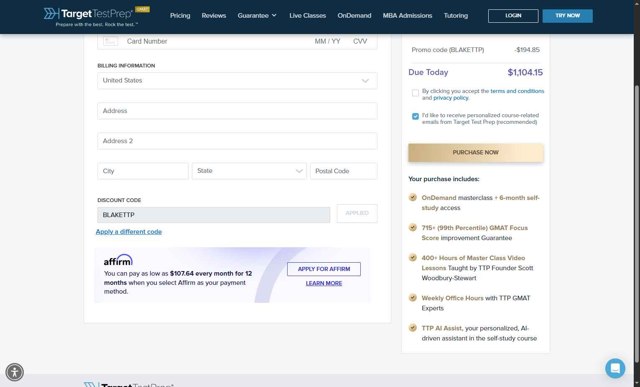Go to Live Classes page

point(307,16)
